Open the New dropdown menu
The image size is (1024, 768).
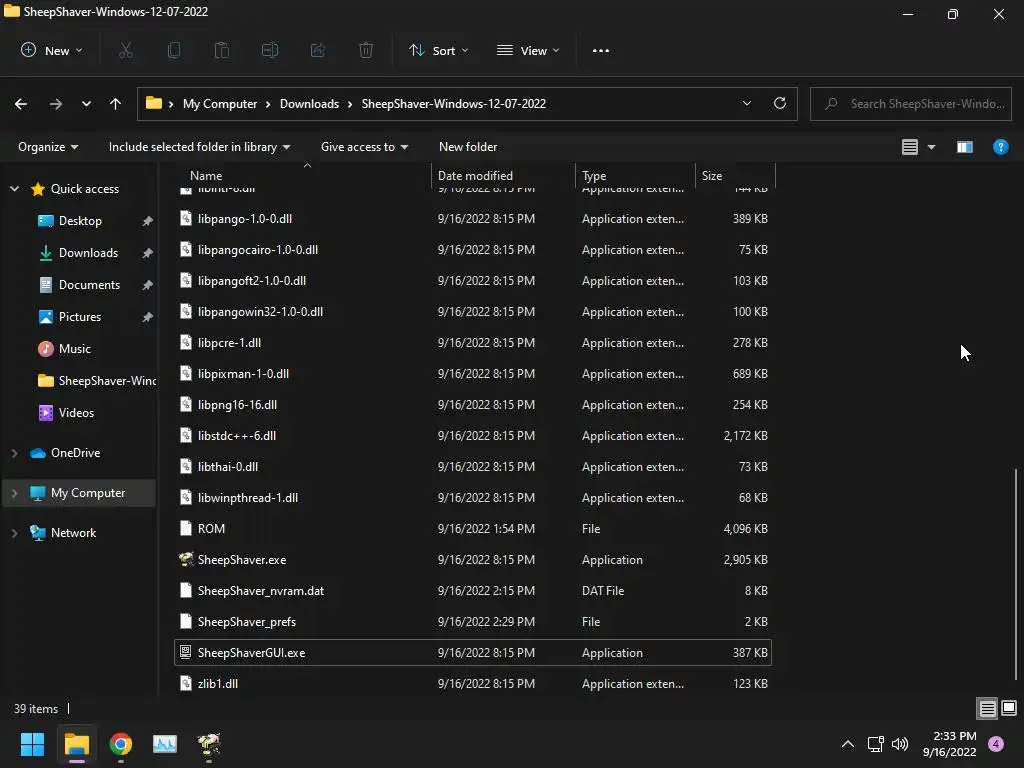[x=52, y=50]
